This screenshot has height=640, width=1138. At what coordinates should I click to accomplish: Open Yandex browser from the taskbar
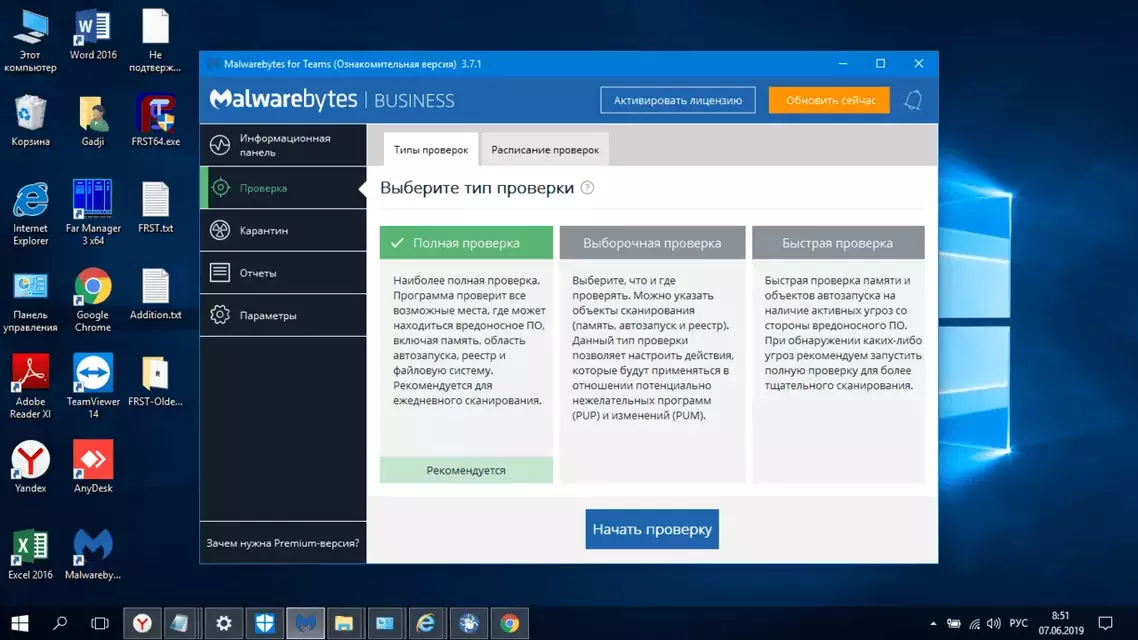[142, 623]
